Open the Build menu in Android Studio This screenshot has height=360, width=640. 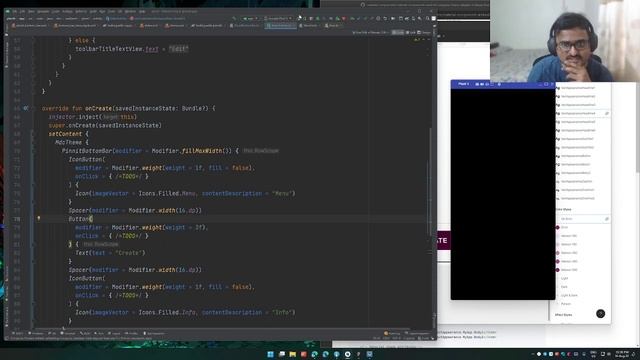(93, 11)
